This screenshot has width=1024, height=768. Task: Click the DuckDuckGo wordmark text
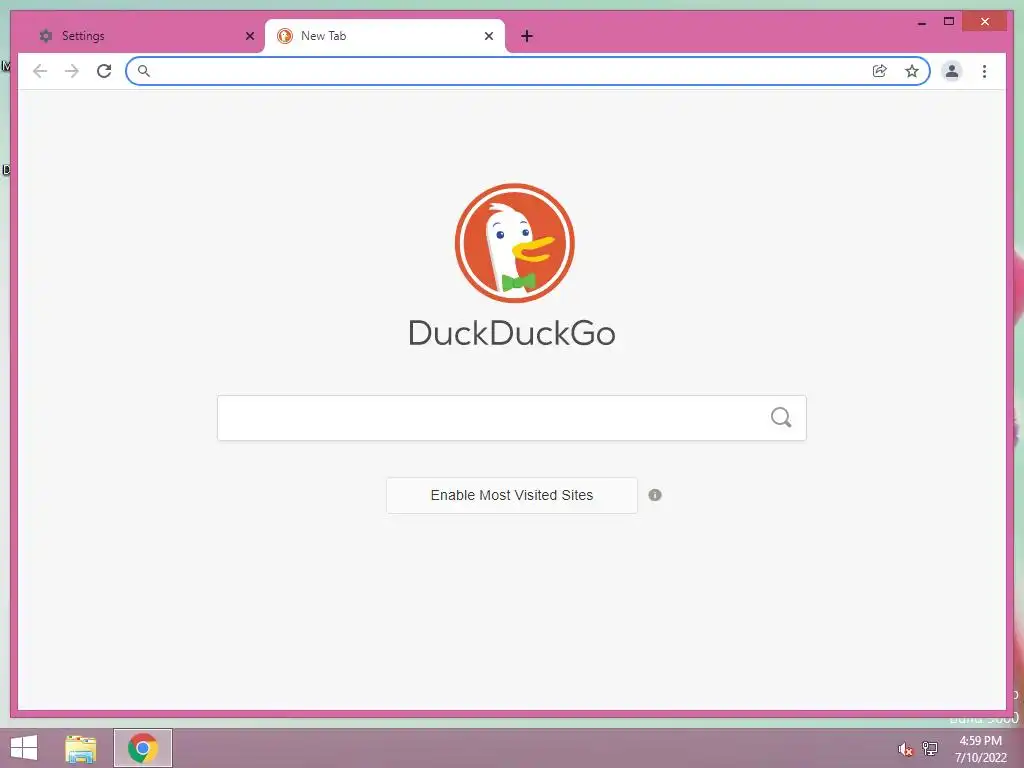click(x=512, y=333)
